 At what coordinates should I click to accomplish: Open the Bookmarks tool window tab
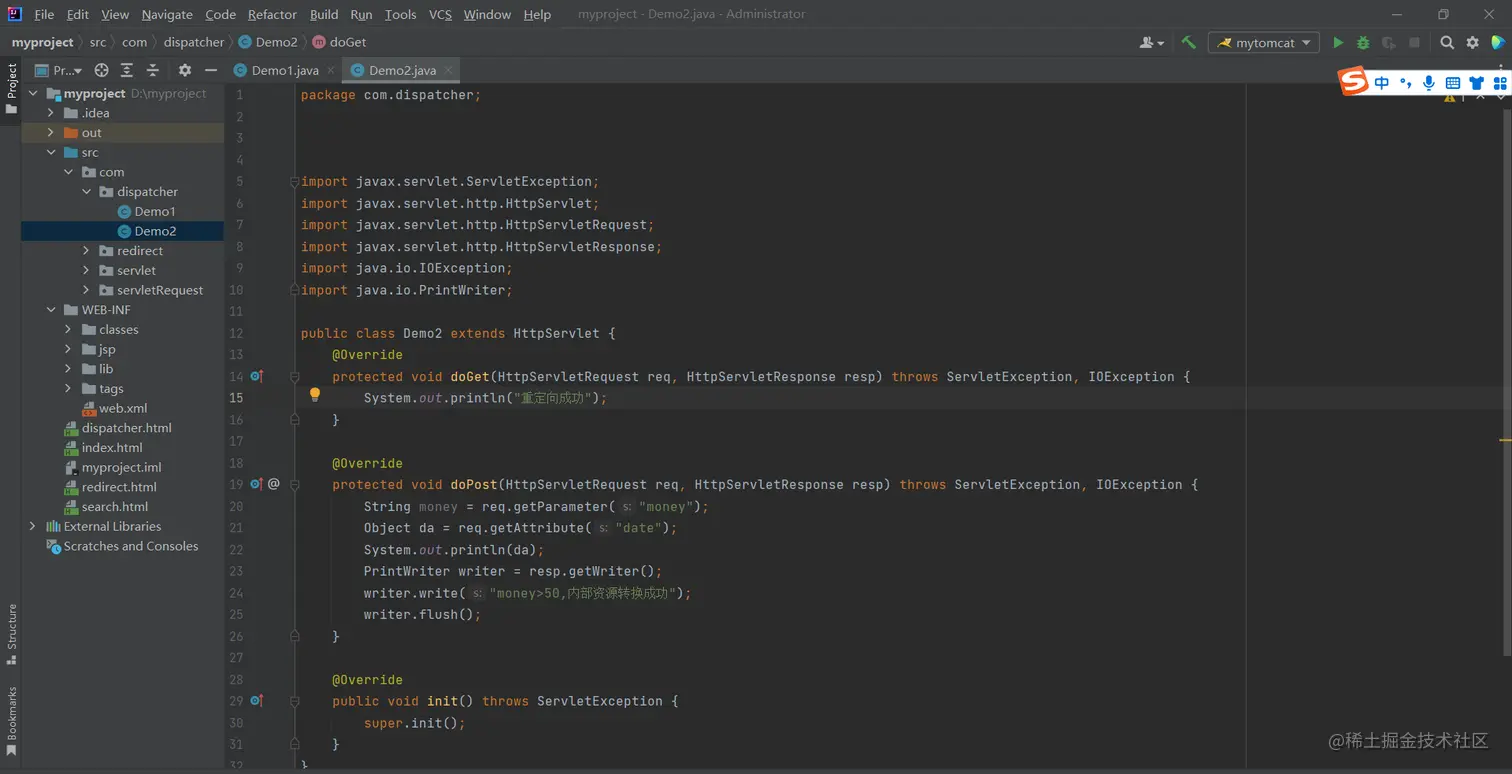coord(11,722)
